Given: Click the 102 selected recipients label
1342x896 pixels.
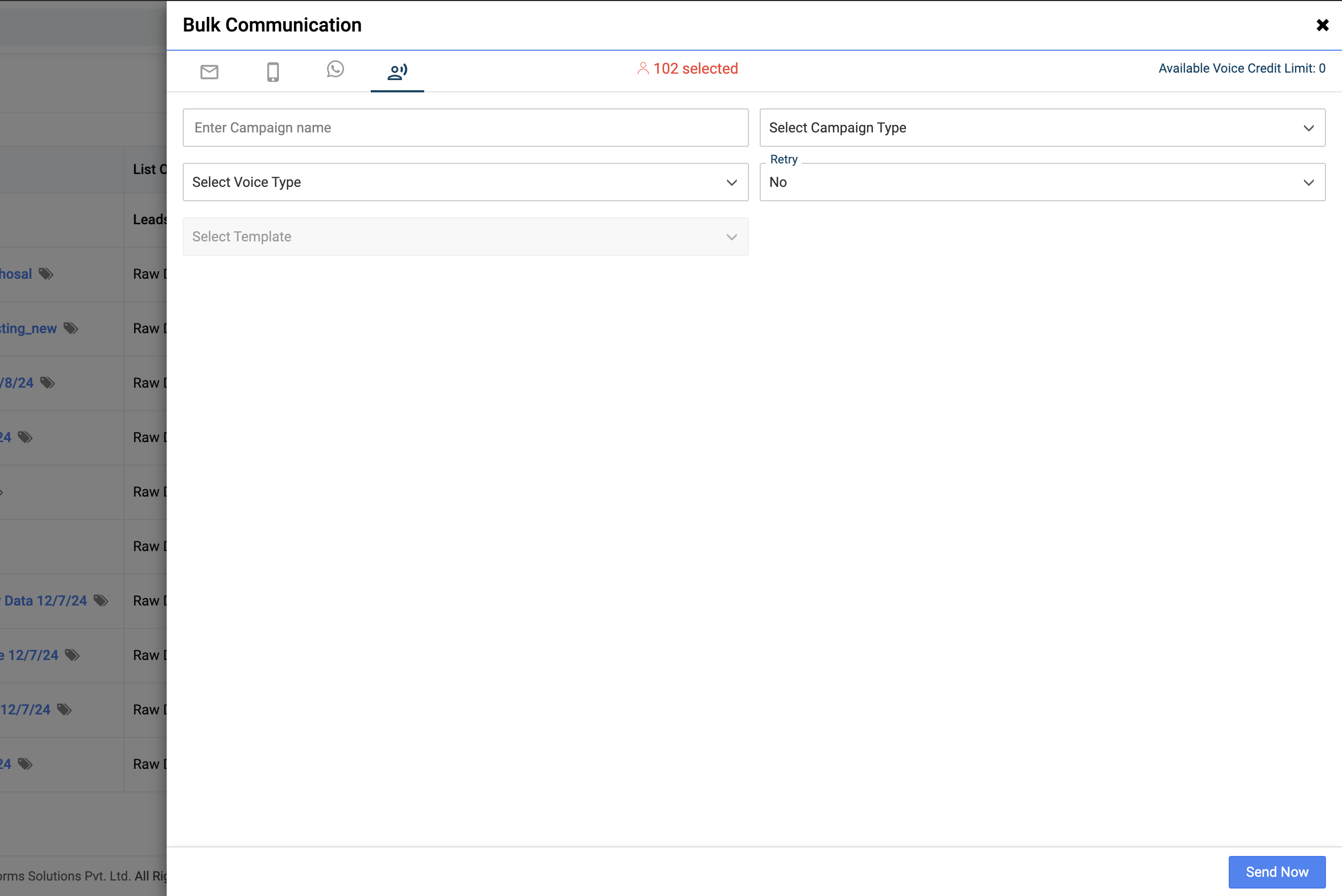Looking at the screenshot, I should click(x=695, y=68).
